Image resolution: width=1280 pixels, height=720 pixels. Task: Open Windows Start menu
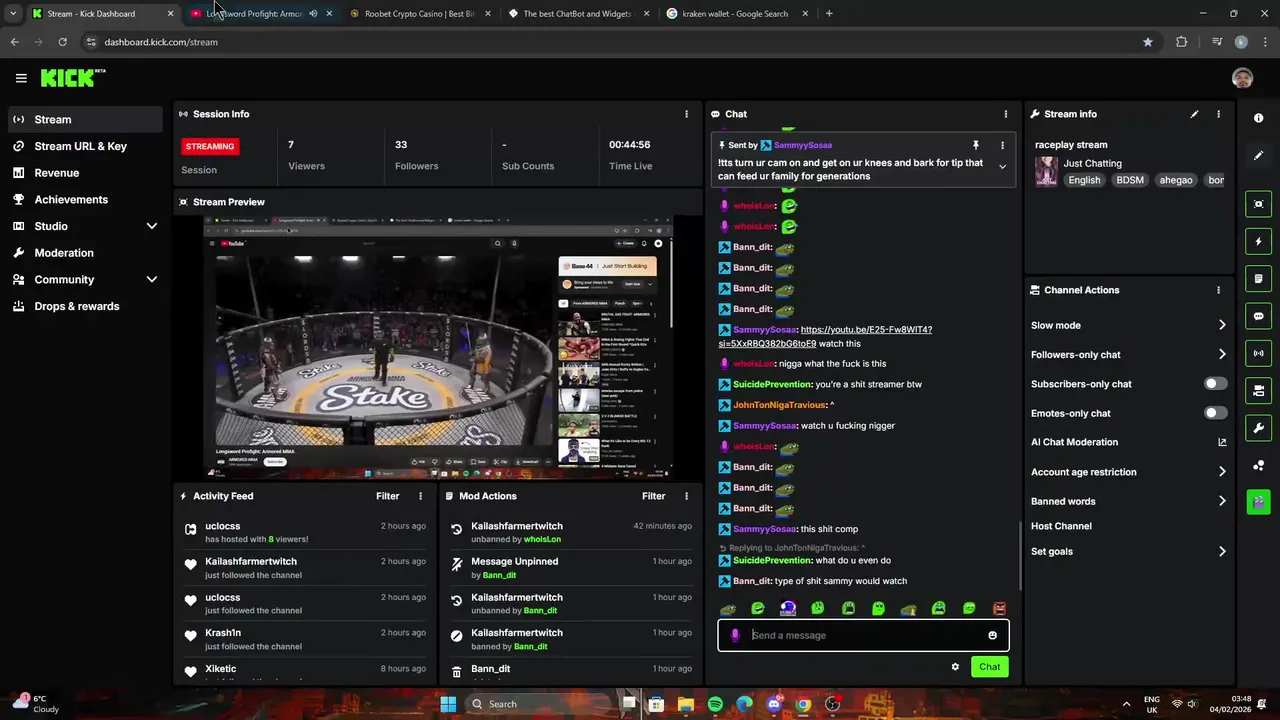[448, 704]
